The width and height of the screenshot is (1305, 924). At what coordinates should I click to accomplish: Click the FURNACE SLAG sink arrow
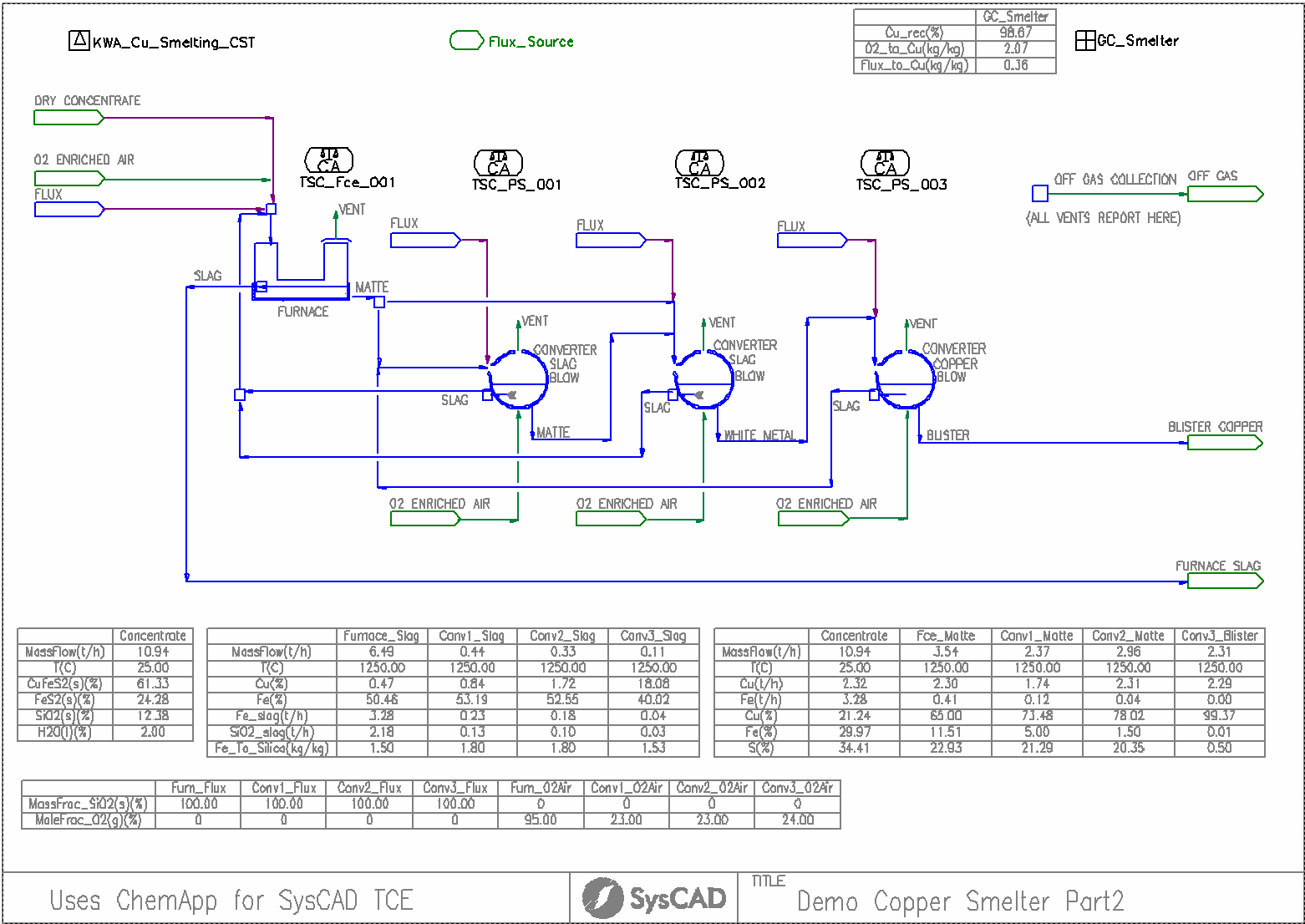pos(1225,581)
